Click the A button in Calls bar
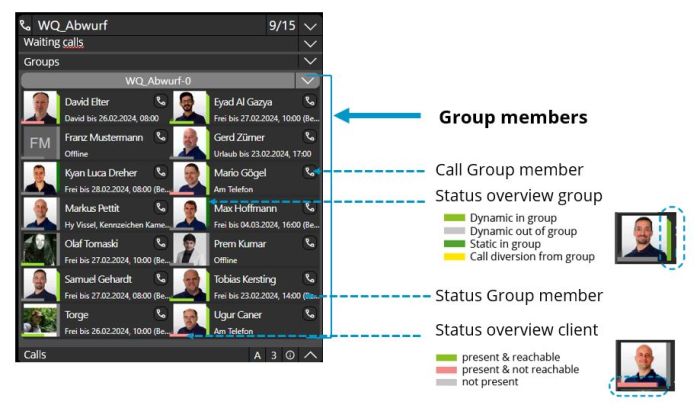700x408 pixels. pos(257,355)
